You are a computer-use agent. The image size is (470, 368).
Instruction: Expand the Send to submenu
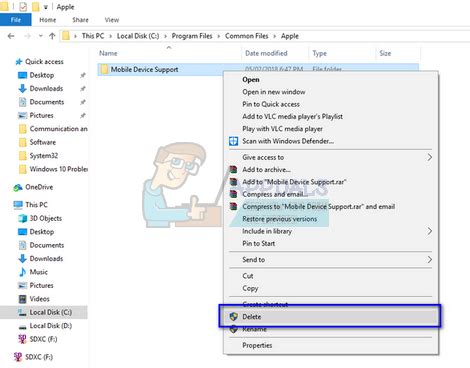tap(430, 260)
